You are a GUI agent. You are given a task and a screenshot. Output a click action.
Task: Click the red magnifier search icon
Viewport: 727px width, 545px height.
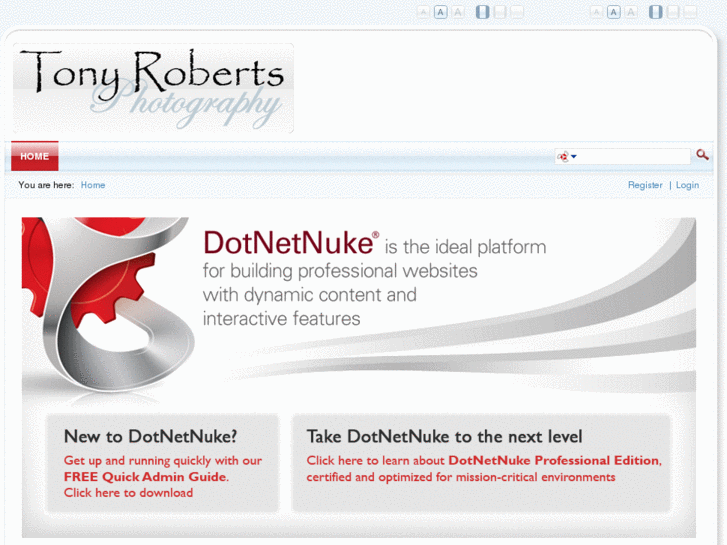[702, 155]
